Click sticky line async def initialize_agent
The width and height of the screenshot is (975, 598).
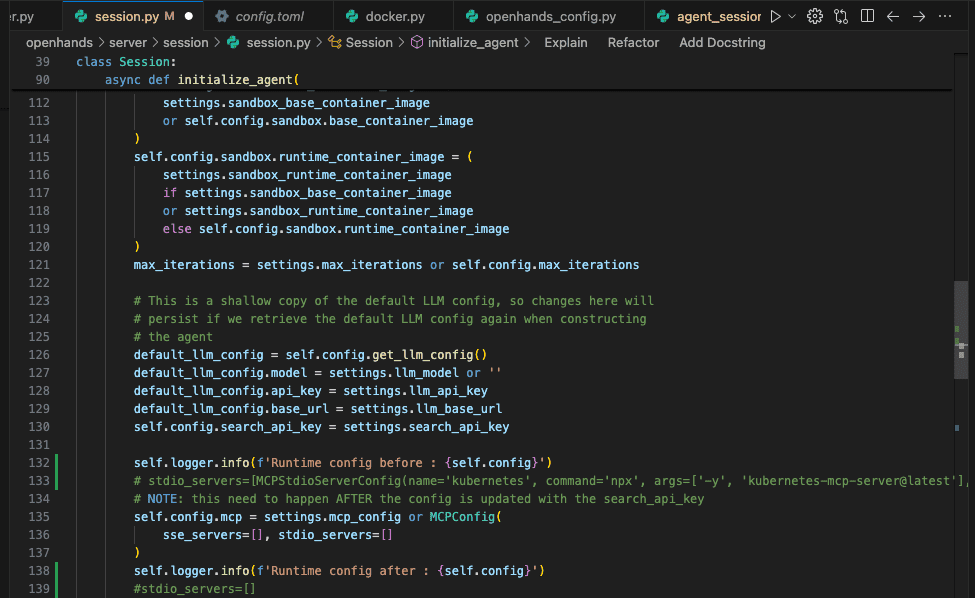201,80
